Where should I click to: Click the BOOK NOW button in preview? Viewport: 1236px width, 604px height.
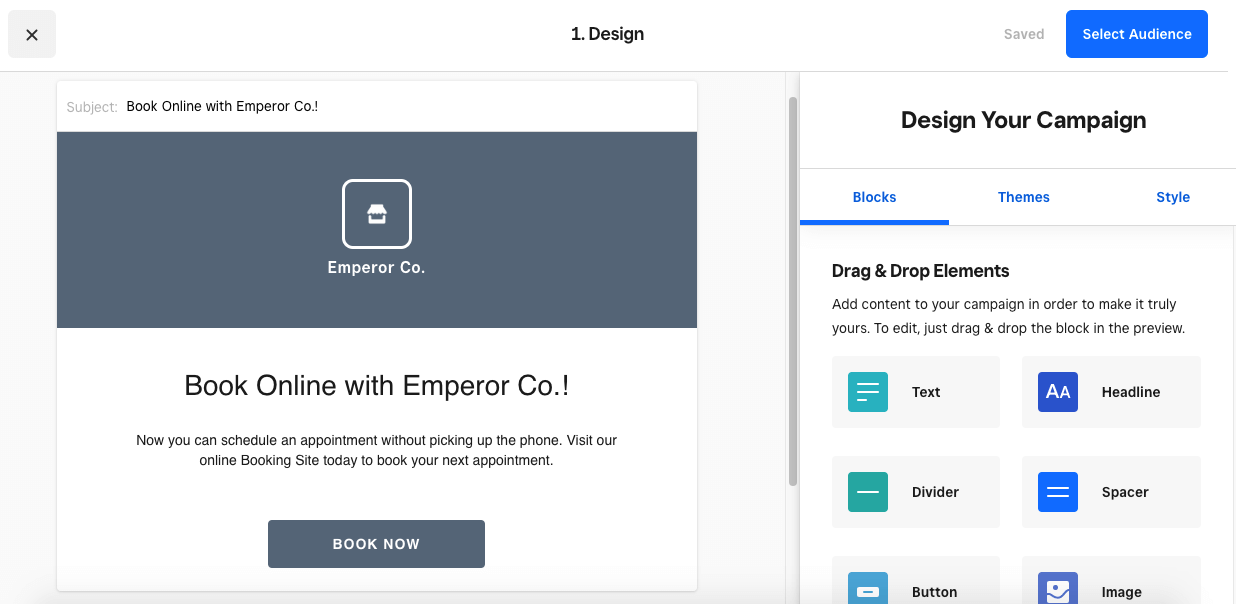click(x=376, y=544)
